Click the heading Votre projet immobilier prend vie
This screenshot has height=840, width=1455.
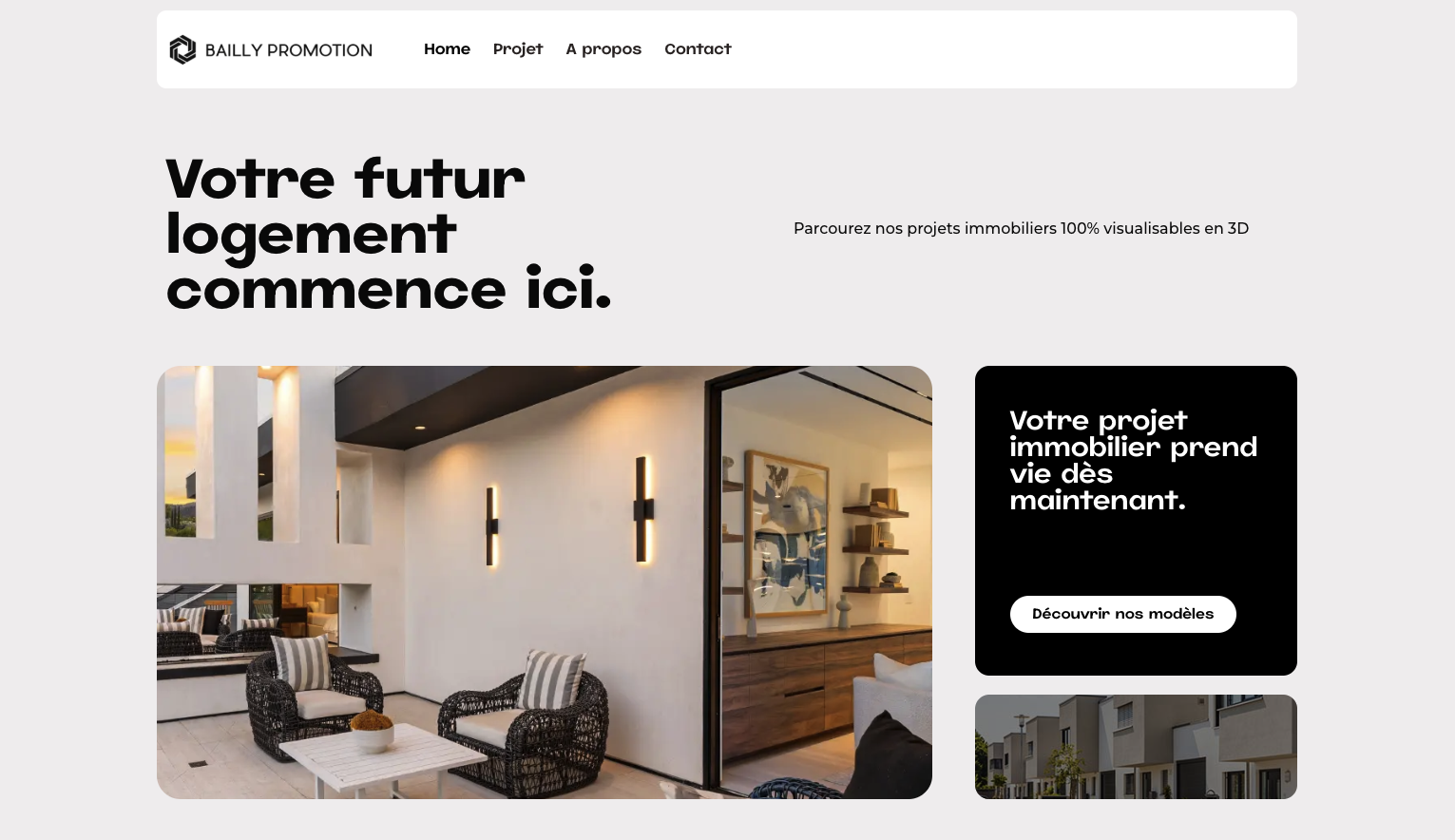1133,460
